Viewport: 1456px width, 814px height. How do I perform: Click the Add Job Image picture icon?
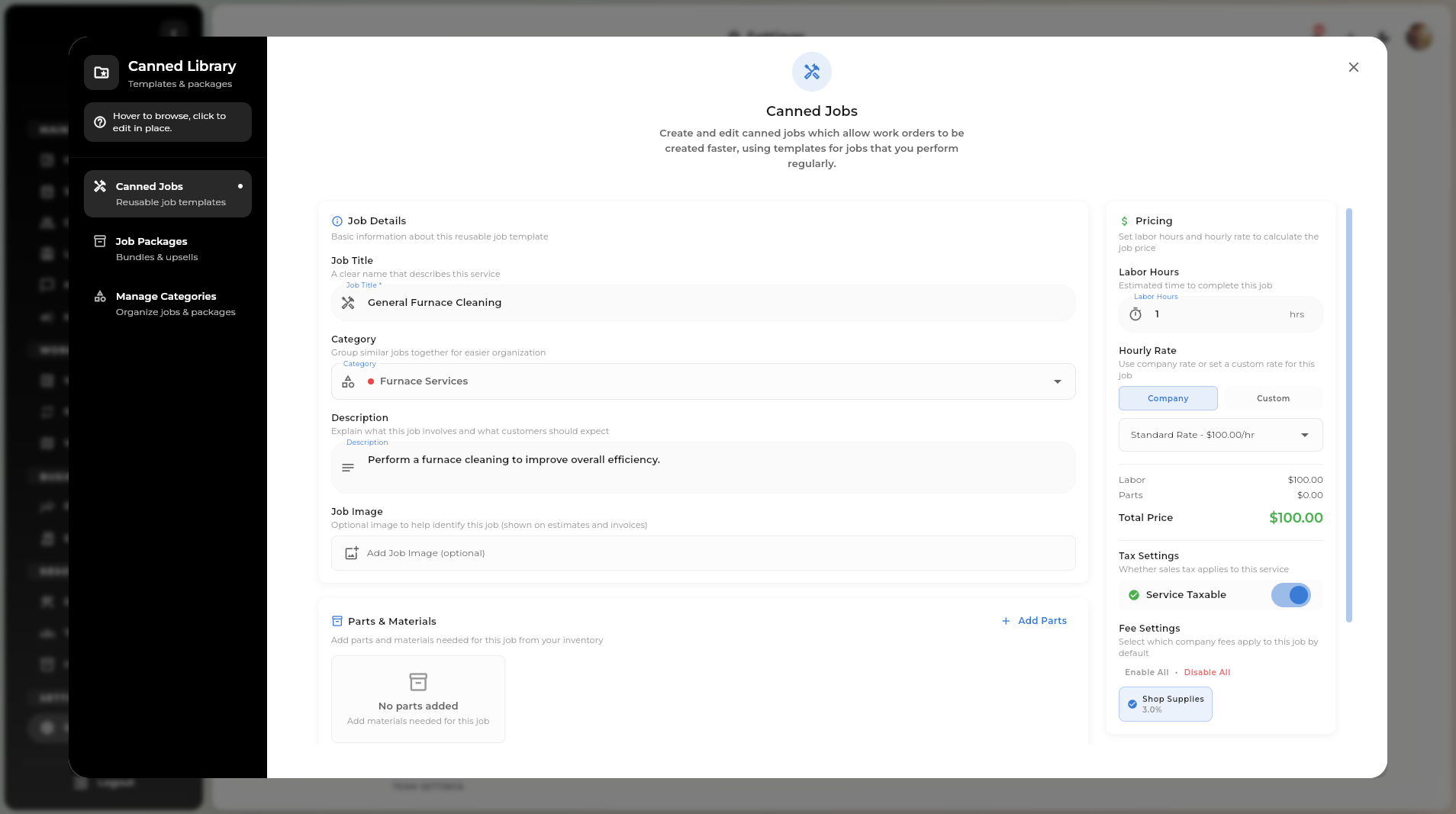352,553
